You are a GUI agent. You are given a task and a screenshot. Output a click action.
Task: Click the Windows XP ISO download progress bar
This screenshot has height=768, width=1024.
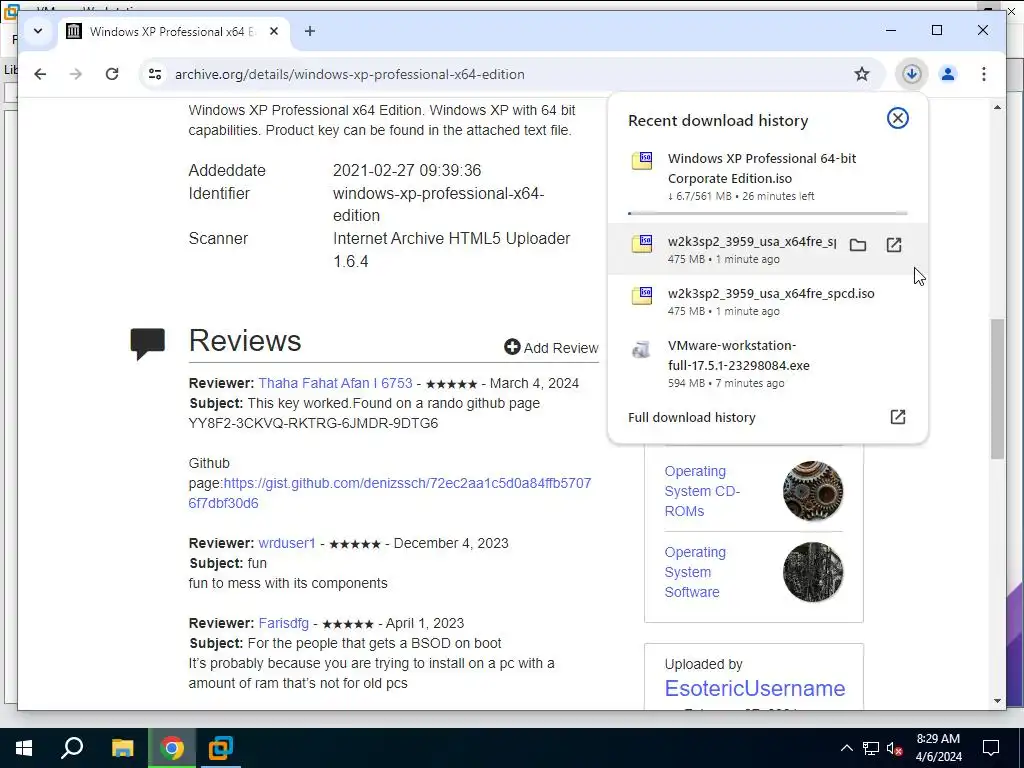[x=767, y=213]
